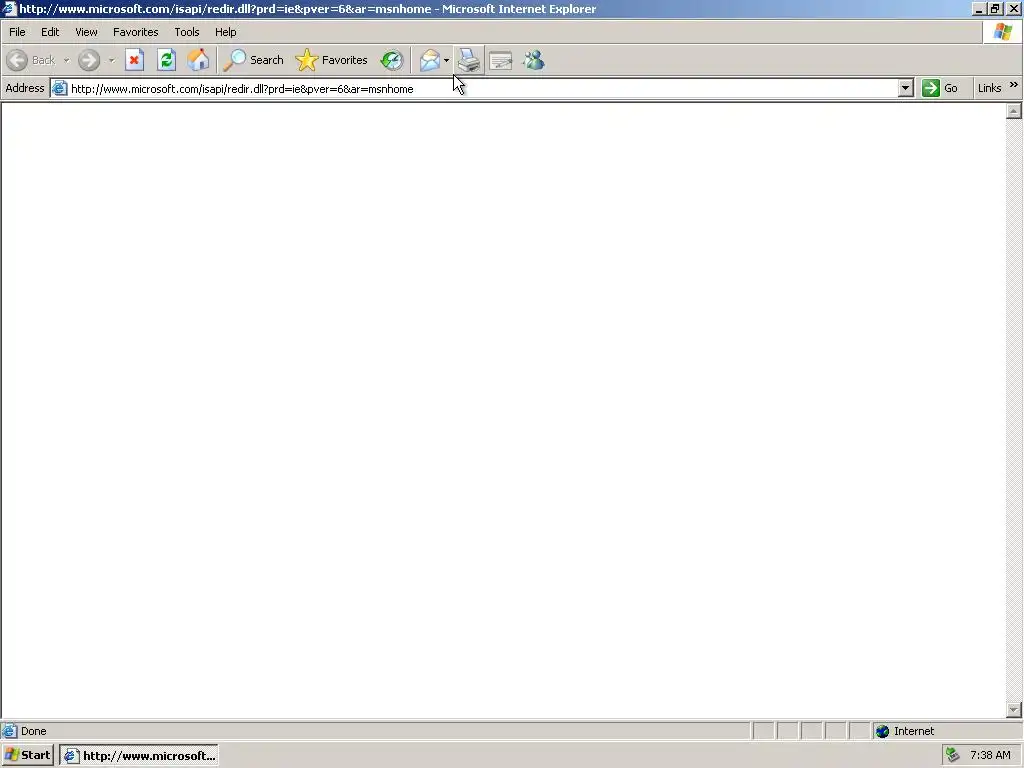Viewport: 1024px width, 768px height.
Task: Open the Favorites menu in the menu bar
Action: (136, 32)
